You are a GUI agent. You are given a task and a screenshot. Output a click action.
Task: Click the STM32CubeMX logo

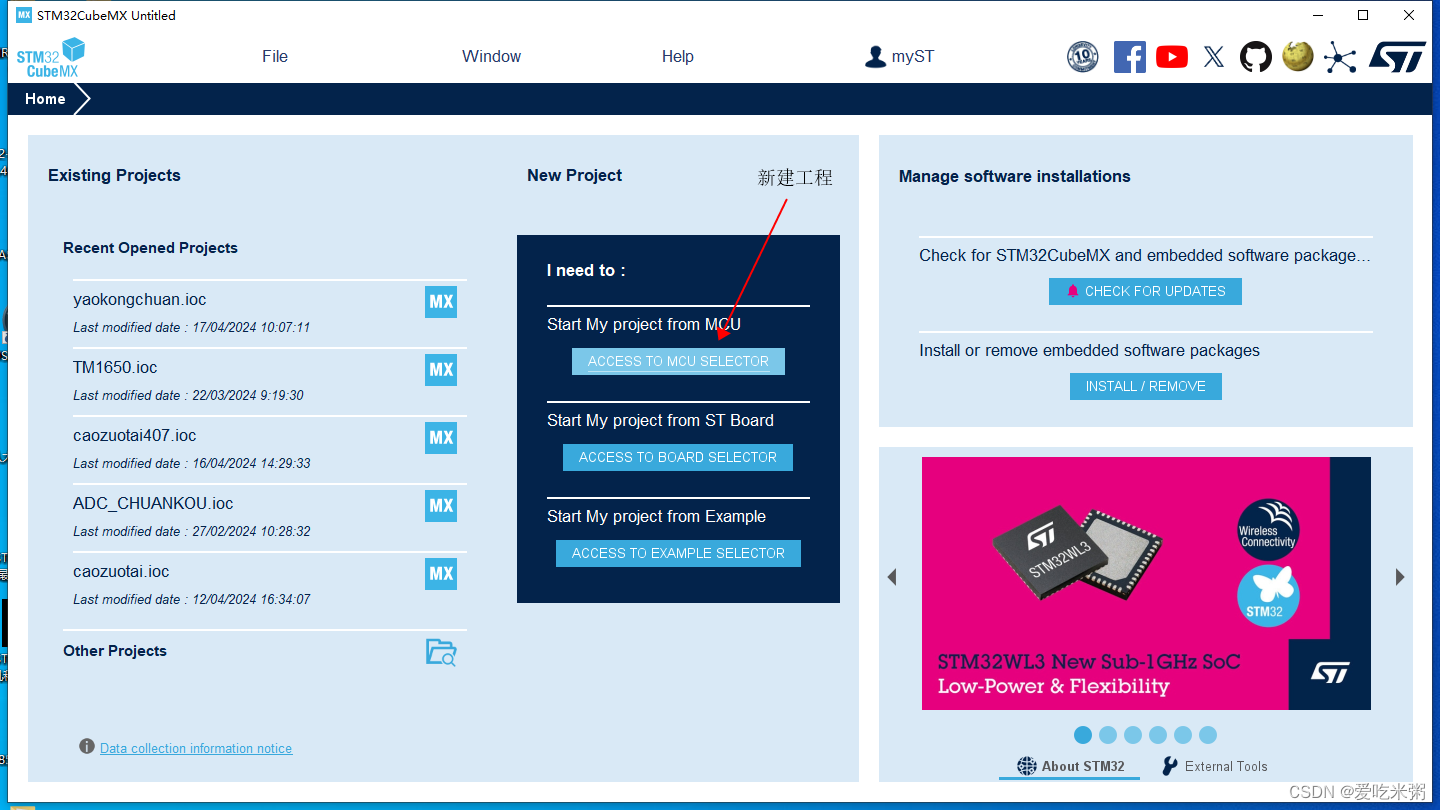pos(50,57)
